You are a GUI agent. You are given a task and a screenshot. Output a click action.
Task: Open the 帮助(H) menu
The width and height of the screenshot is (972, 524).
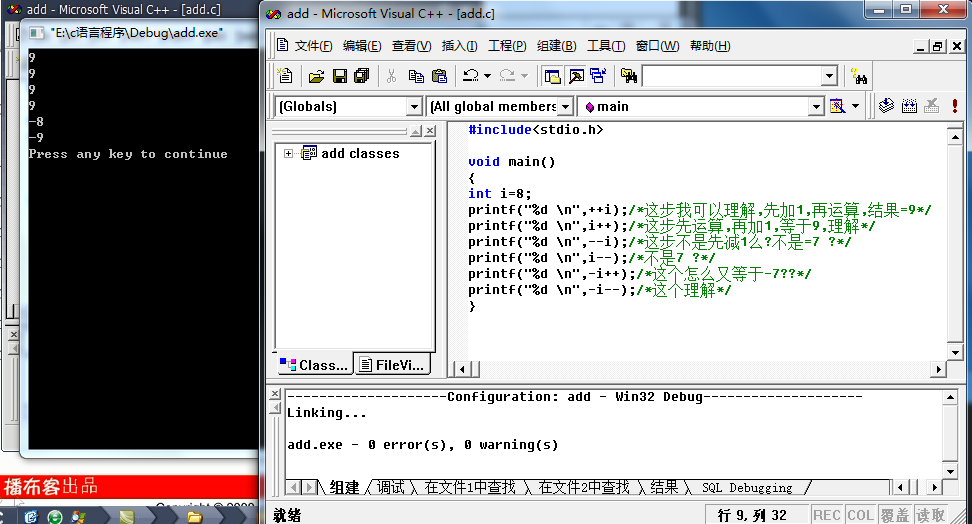pos(710,46)
